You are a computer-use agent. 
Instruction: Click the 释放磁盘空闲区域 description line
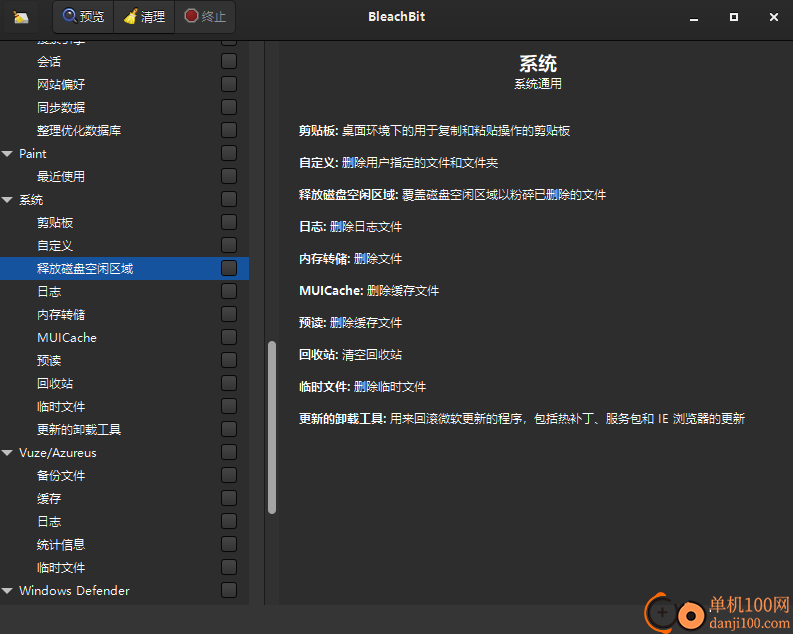point(452,195)
